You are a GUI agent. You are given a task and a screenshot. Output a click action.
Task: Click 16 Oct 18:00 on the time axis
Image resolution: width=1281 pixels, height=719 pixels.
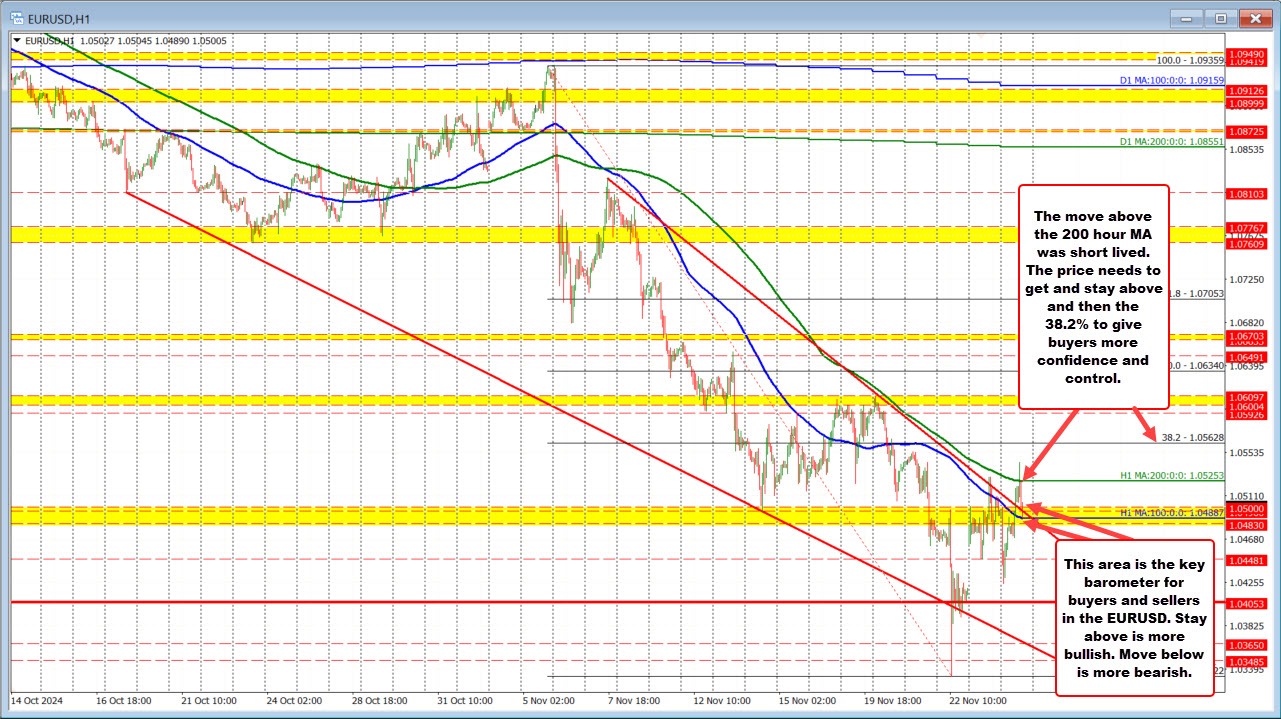point(124,700)
